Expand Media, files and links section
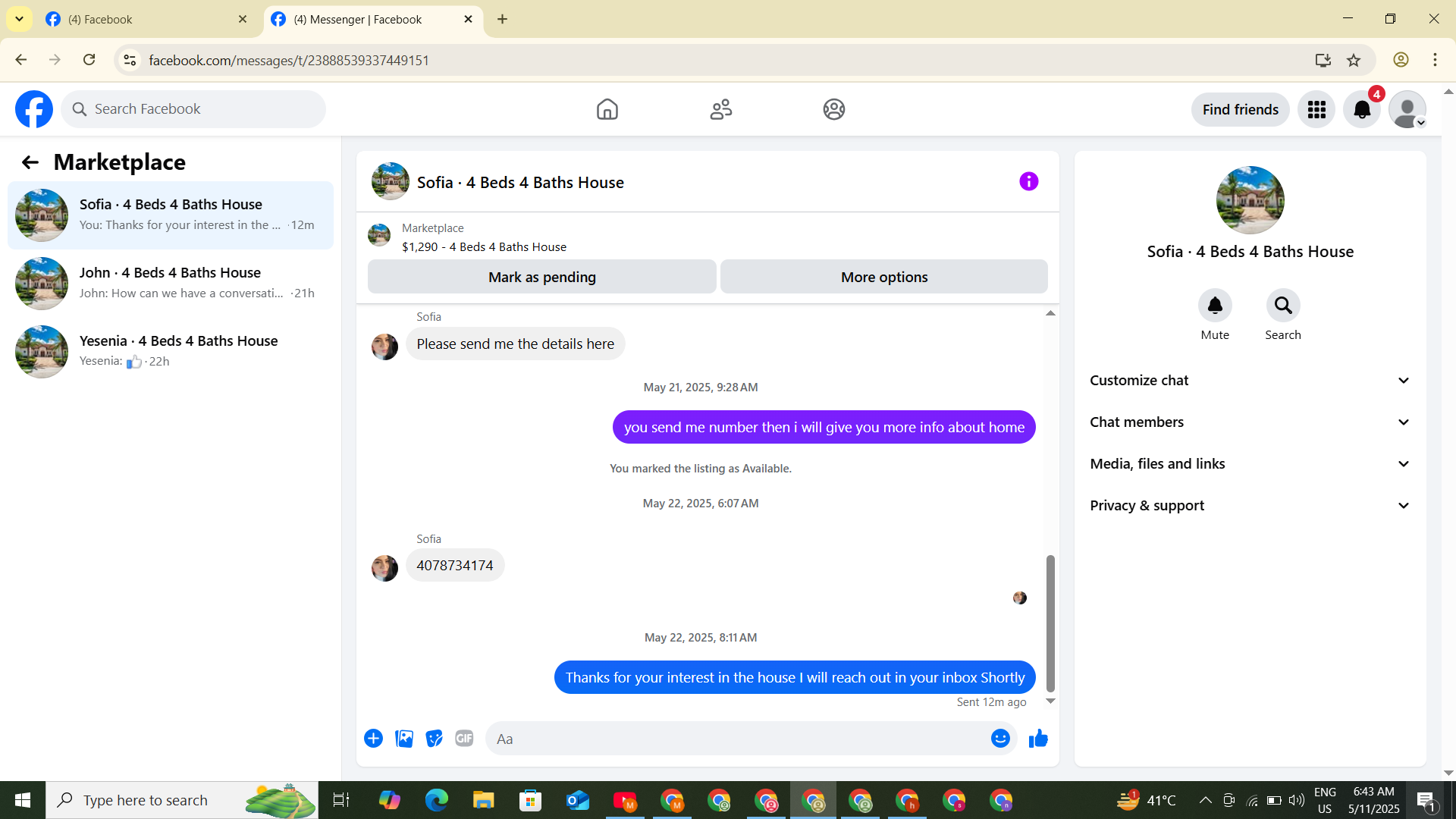Viewport: 1456px width, 819px height. (1250, 464)
